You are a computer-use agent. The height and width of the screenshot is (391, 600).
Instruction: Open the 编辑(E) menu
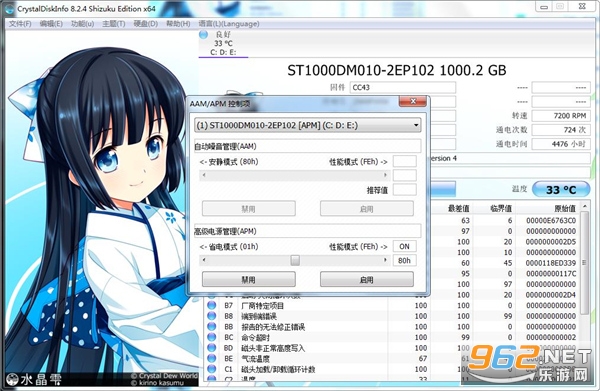point(51,24)
